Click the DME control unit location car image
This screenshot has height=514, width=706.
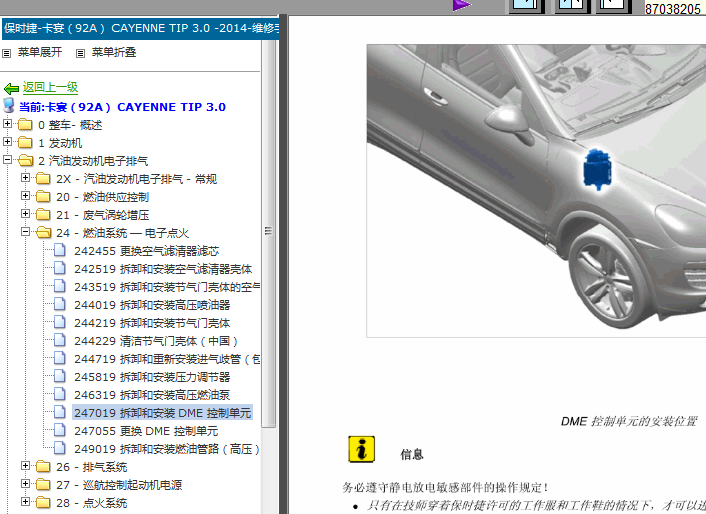pyautogui.click(x=536, y=190)
